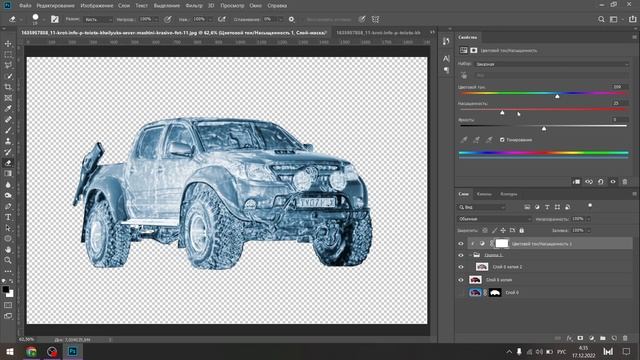This screenshot has height=360, width=640.
Task: Open the eraser opacity dropdown
Action: click(156, 19)
